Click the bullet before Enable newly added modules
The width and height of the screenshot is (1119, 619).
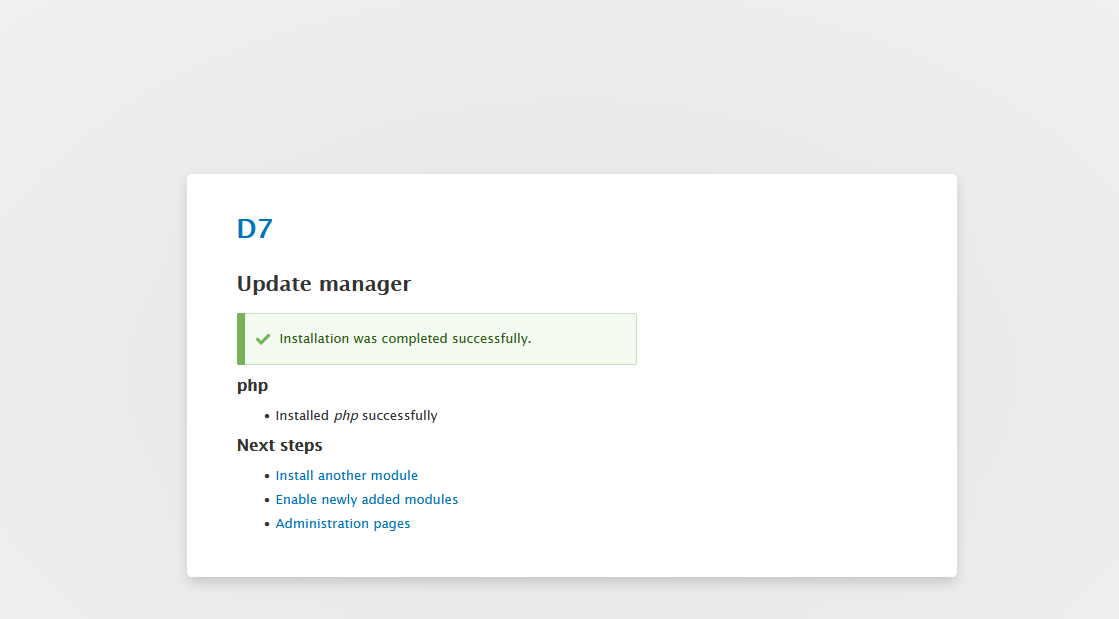[267, 500]
